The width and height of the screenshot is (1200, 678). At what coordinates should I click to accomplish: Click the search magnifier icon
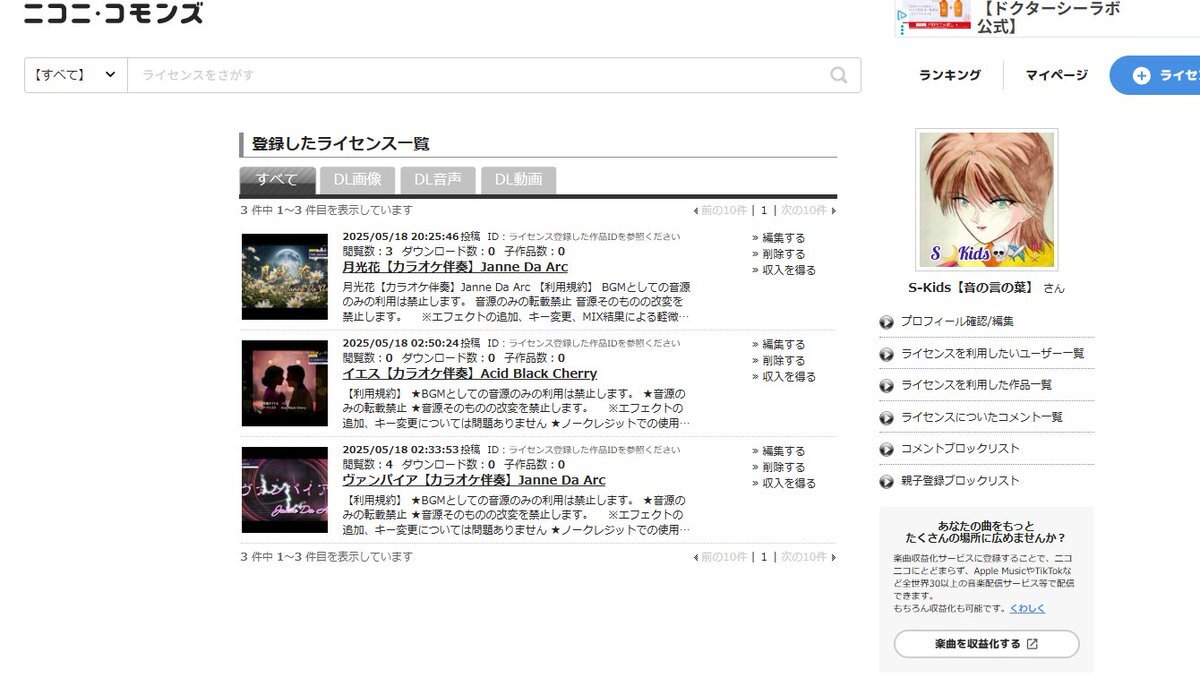pos(839,75)
